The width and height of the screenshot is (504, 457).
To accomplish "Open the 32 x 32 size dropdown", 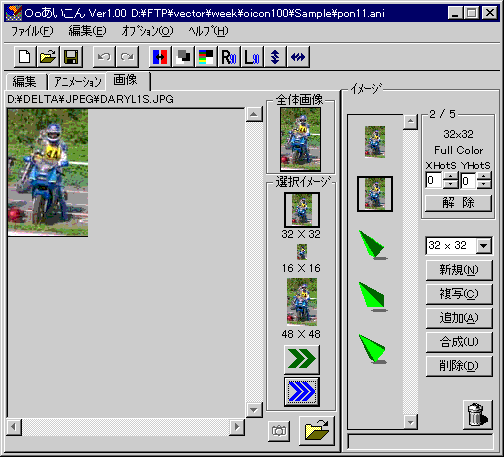I will (x=484, y=246).
